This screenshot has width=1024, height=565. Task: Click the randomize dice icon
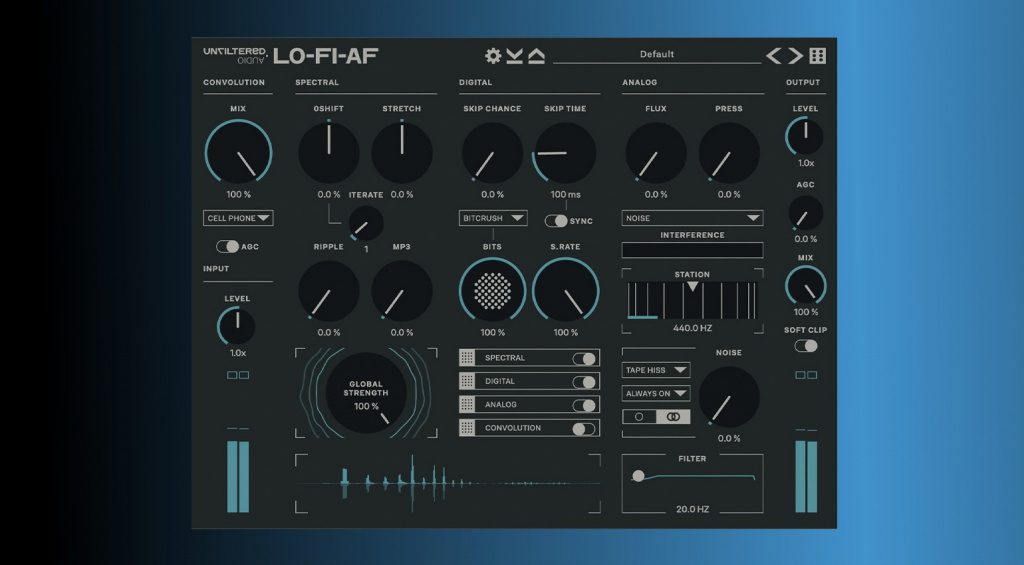818,56
